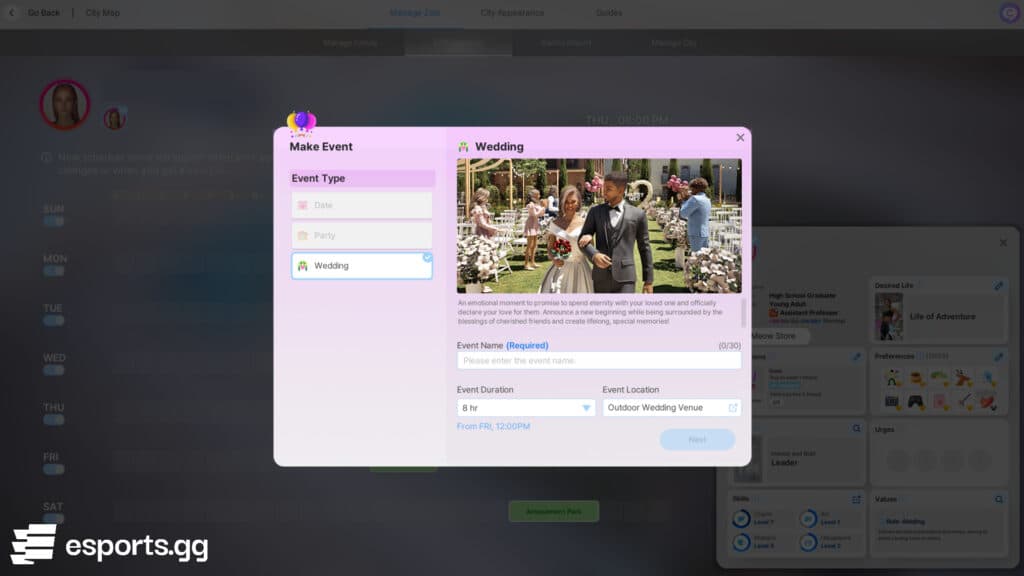The height and width of the screenshot is (576, 1024).
Task: Open the Event Duration dropdown showing 8 hr
Action: tap(526, 407)
